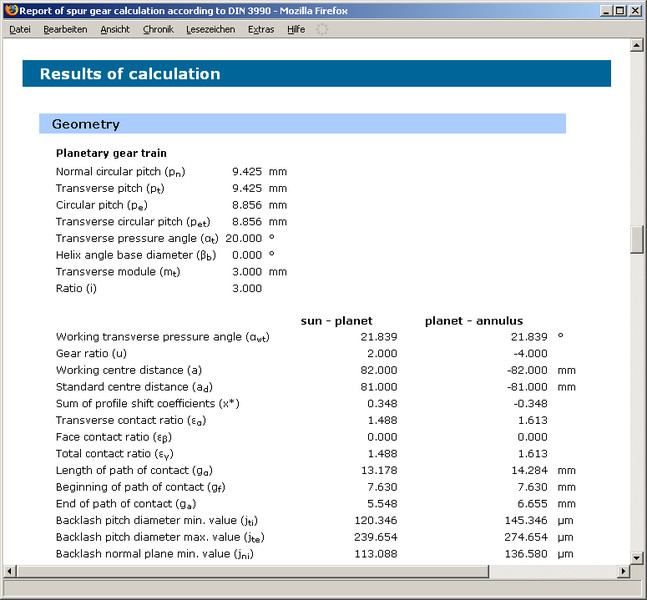The image size is (647, 600).
Task: Close the Firefox report window
Action: pos(635,10)
